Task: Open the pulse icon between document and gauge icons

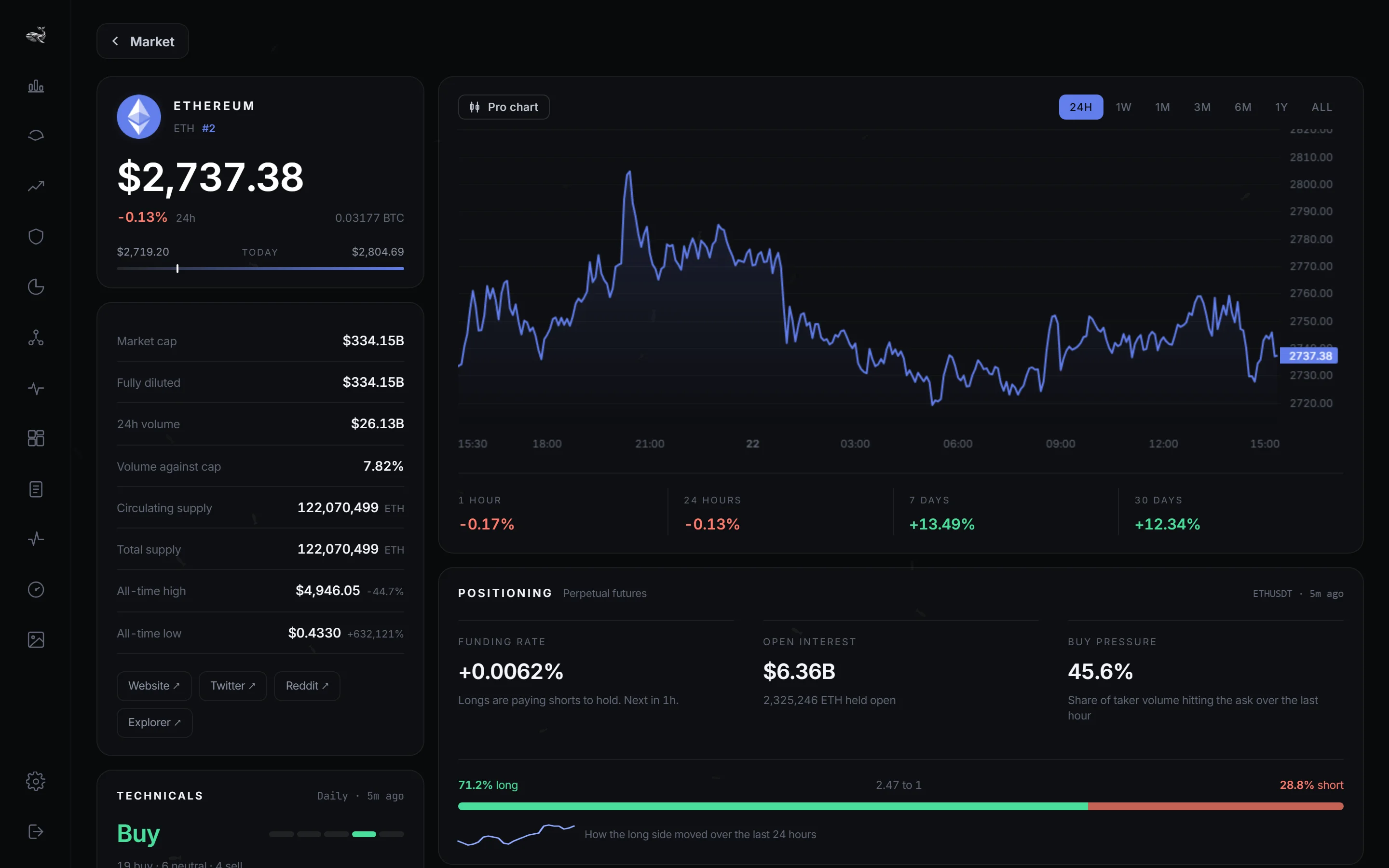Action: tap(36, 539)
